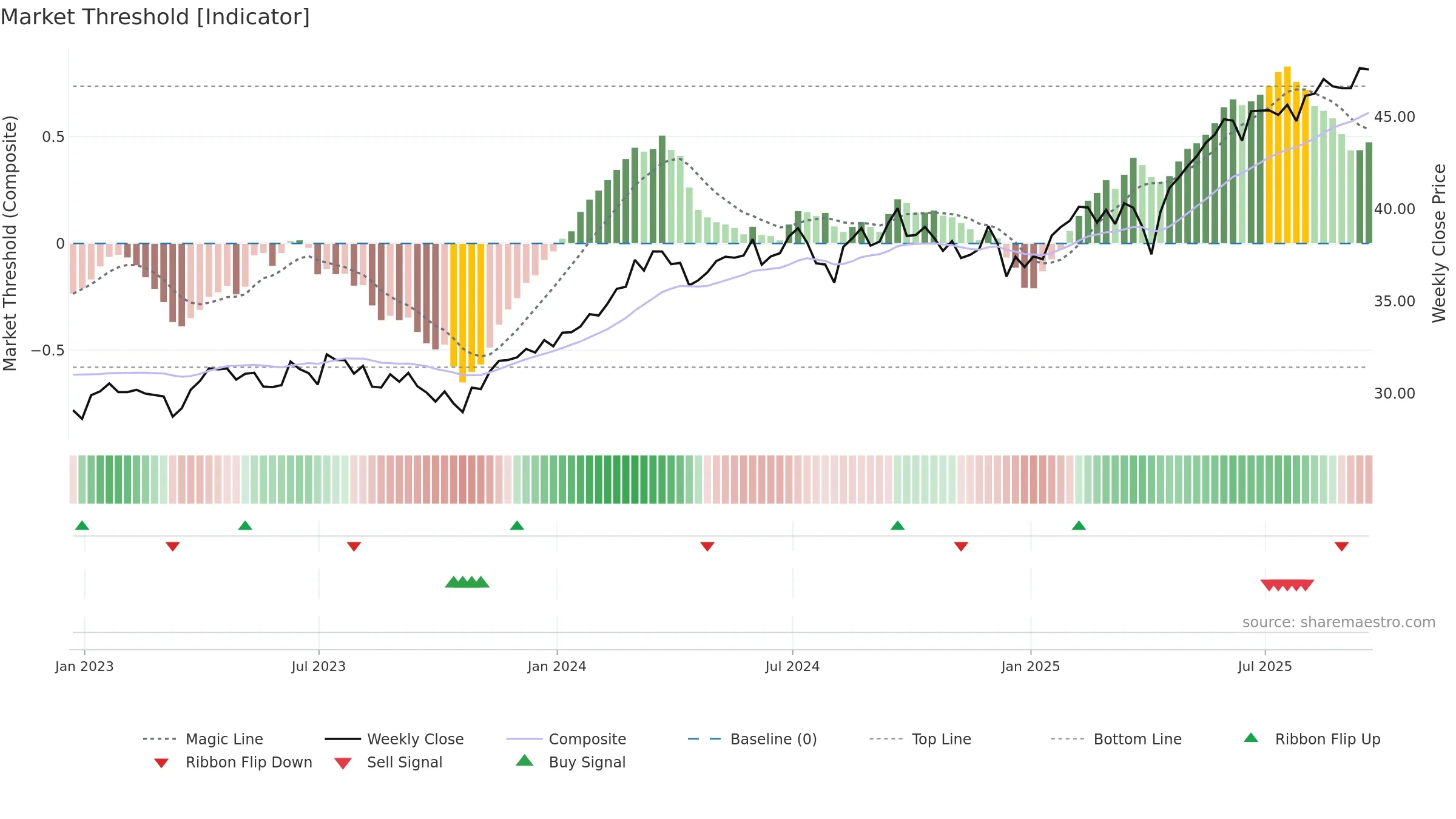Toggle the Composite legend entry
This screenshot has height=819, width=1456.
(566, 739)
